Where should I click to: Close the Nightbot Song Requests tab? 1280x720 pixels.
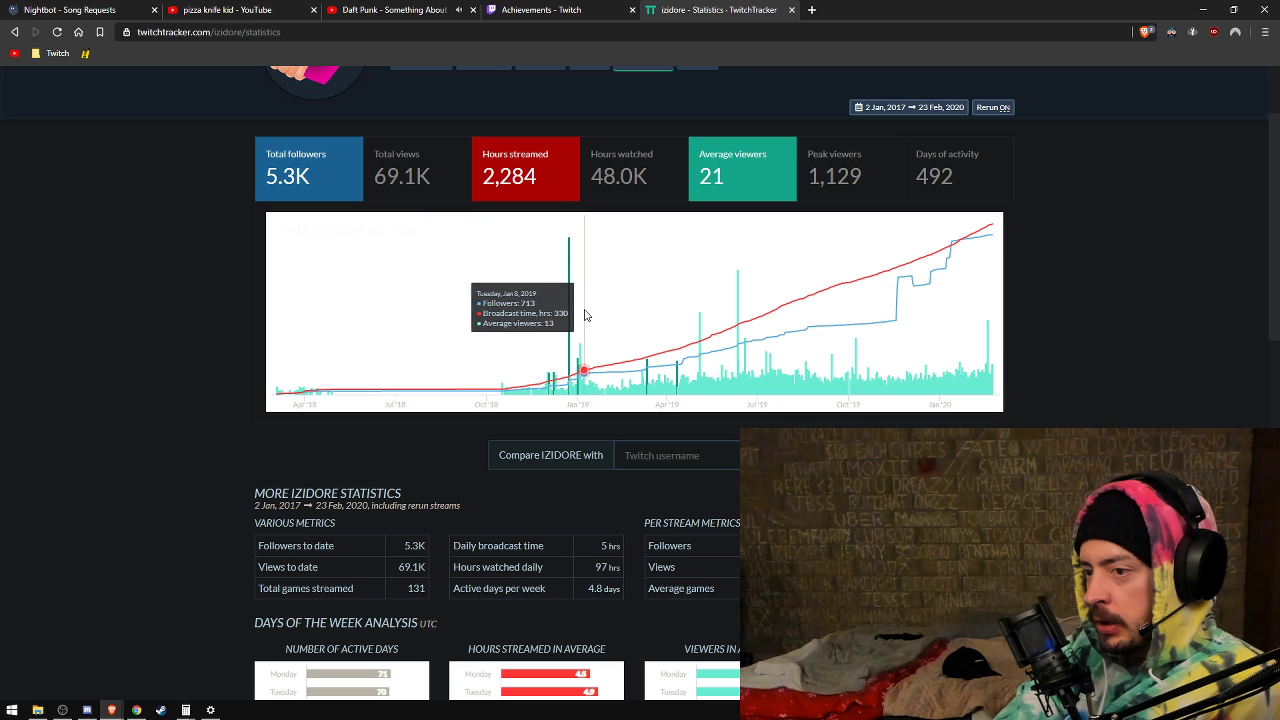[x=155, y=10]
